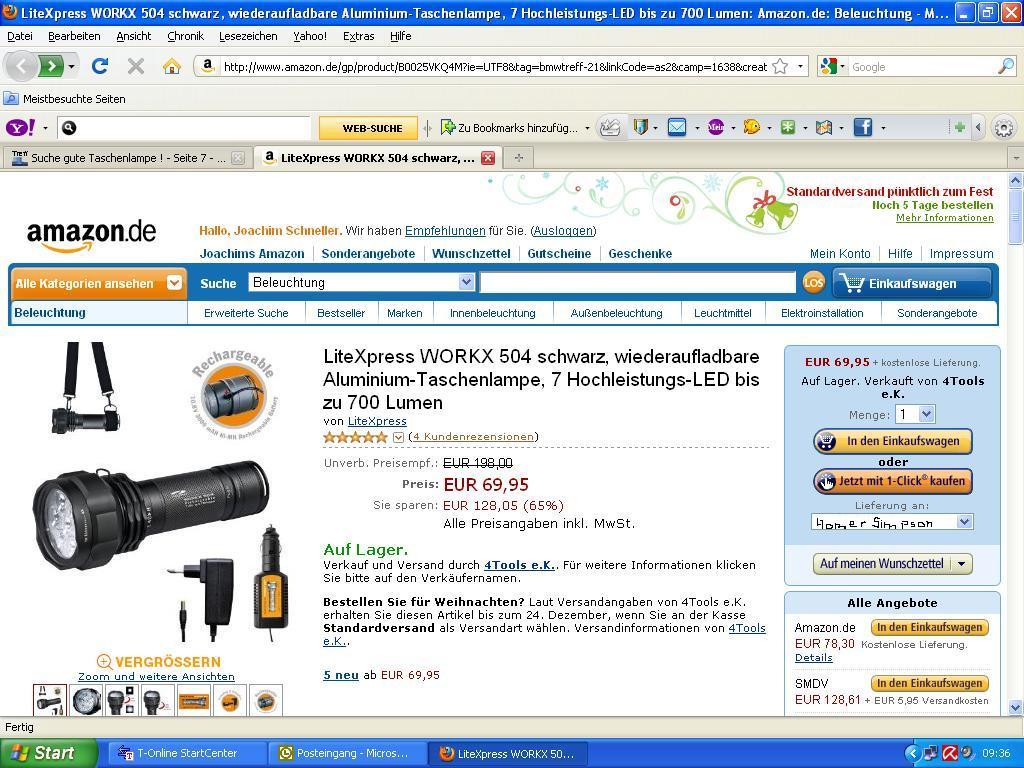The image size is (1024, 768).
Task: Select the second flashlight thumbnail image
Action: point(86,701)
